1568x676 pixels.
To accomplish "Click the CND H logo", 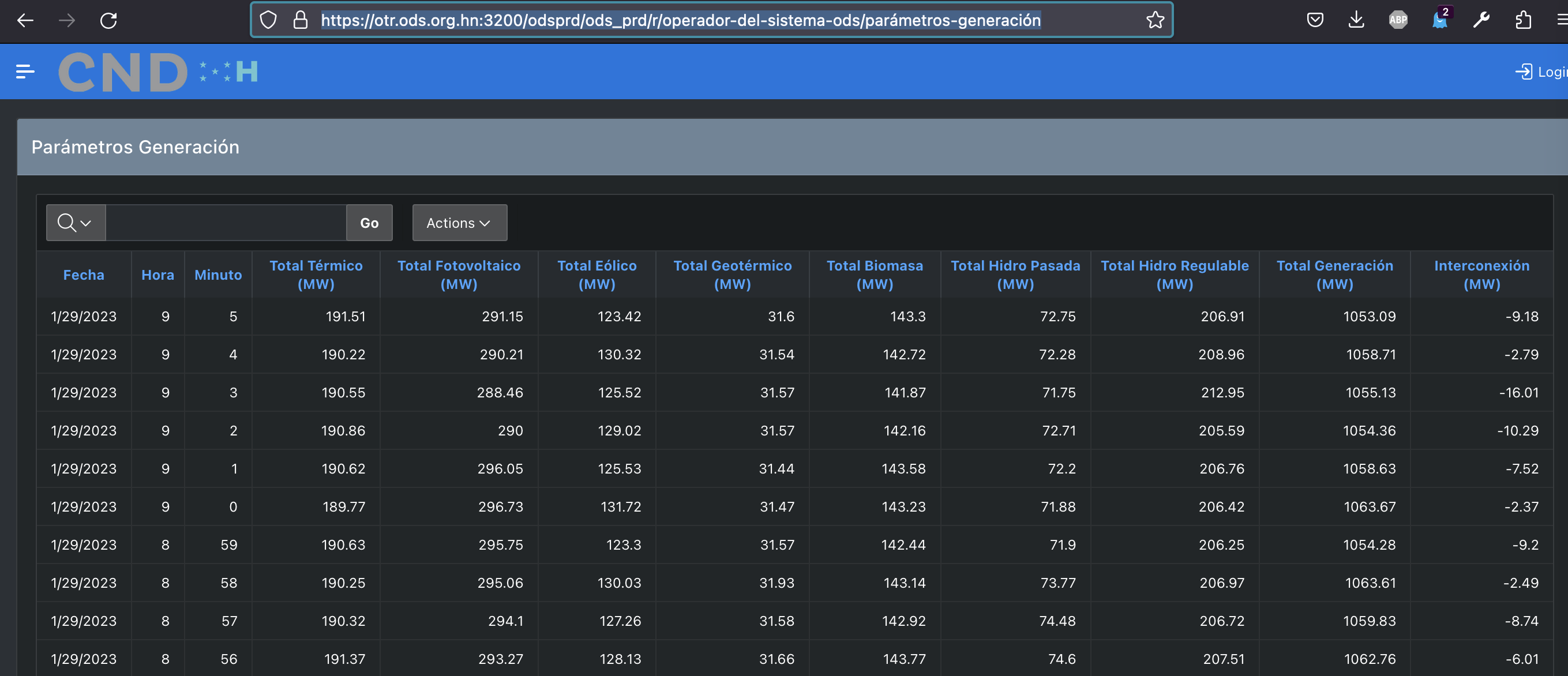I will 158,72.
